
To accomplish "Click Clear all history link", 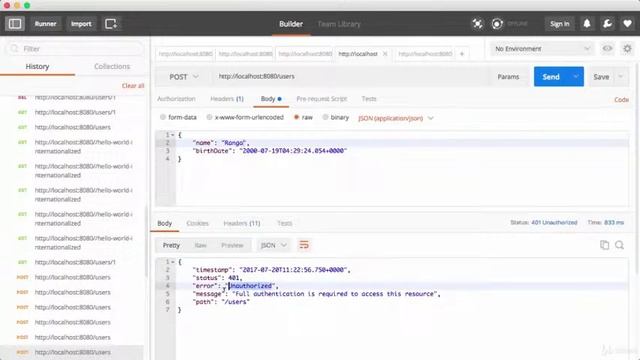I will 133,86.
